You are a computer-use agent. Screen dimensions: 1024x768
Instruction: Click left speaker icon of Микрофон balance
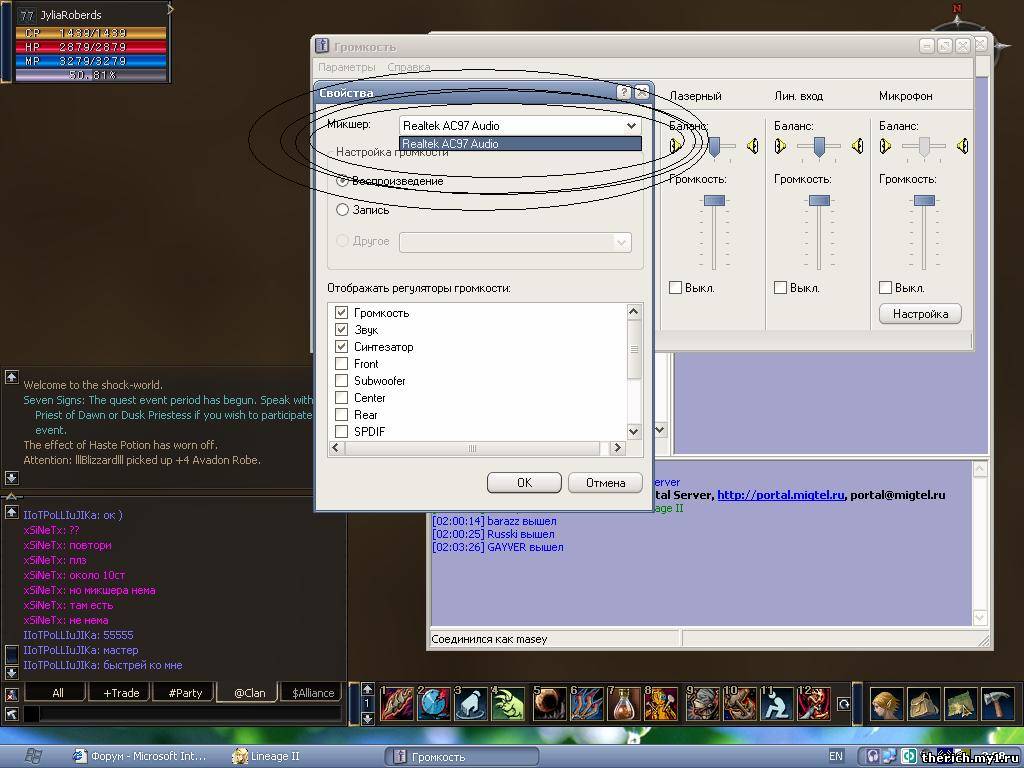(x=886, y=146)
